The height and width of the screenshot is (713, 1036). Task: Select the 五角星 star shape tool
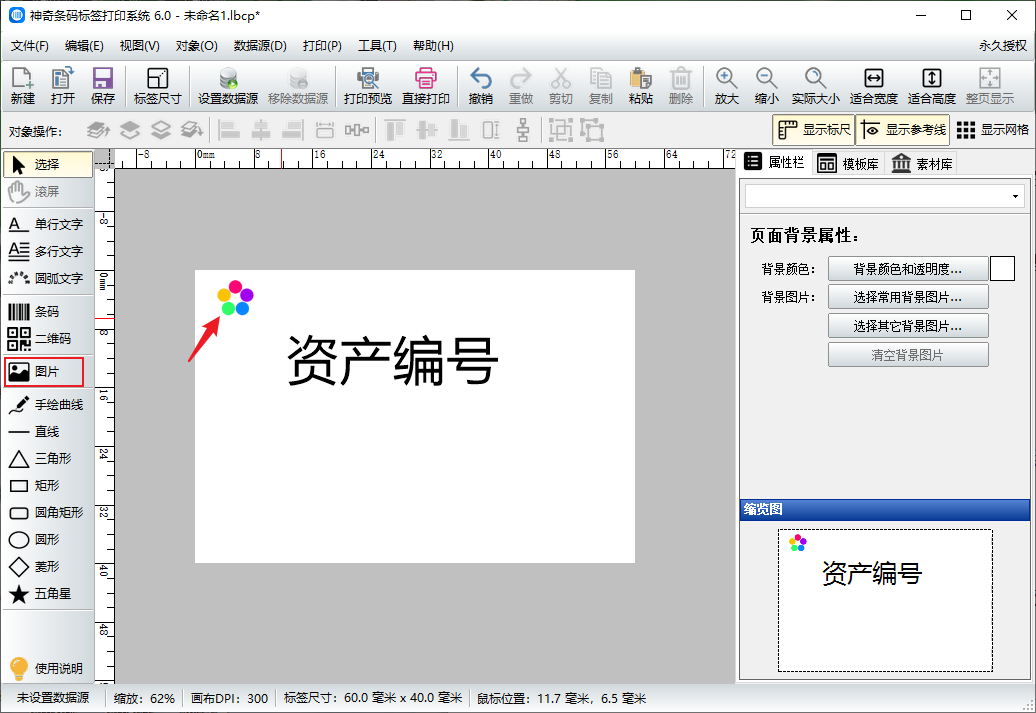[46, 594]
